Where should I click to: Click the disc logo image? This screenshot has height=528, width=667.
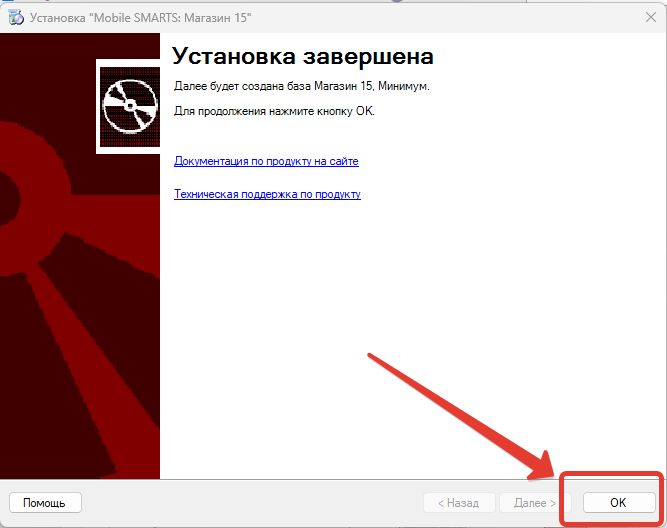(128, 106)
